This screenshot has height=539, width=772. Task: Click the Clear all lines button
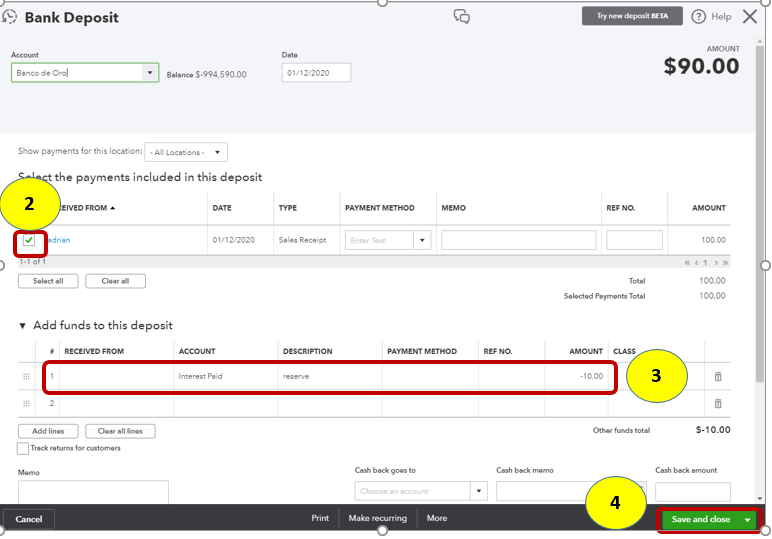pyautogui.click(x=120, y=431)
